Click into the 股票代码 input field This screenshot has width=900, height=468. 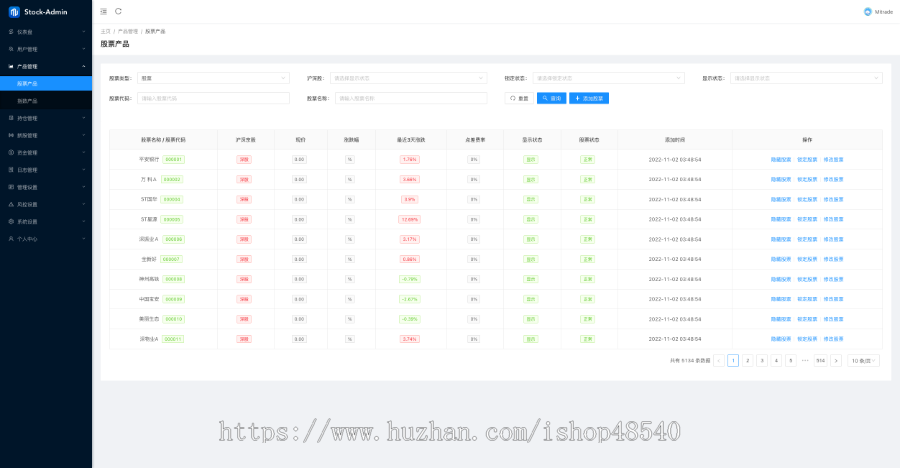coord(214,98)
